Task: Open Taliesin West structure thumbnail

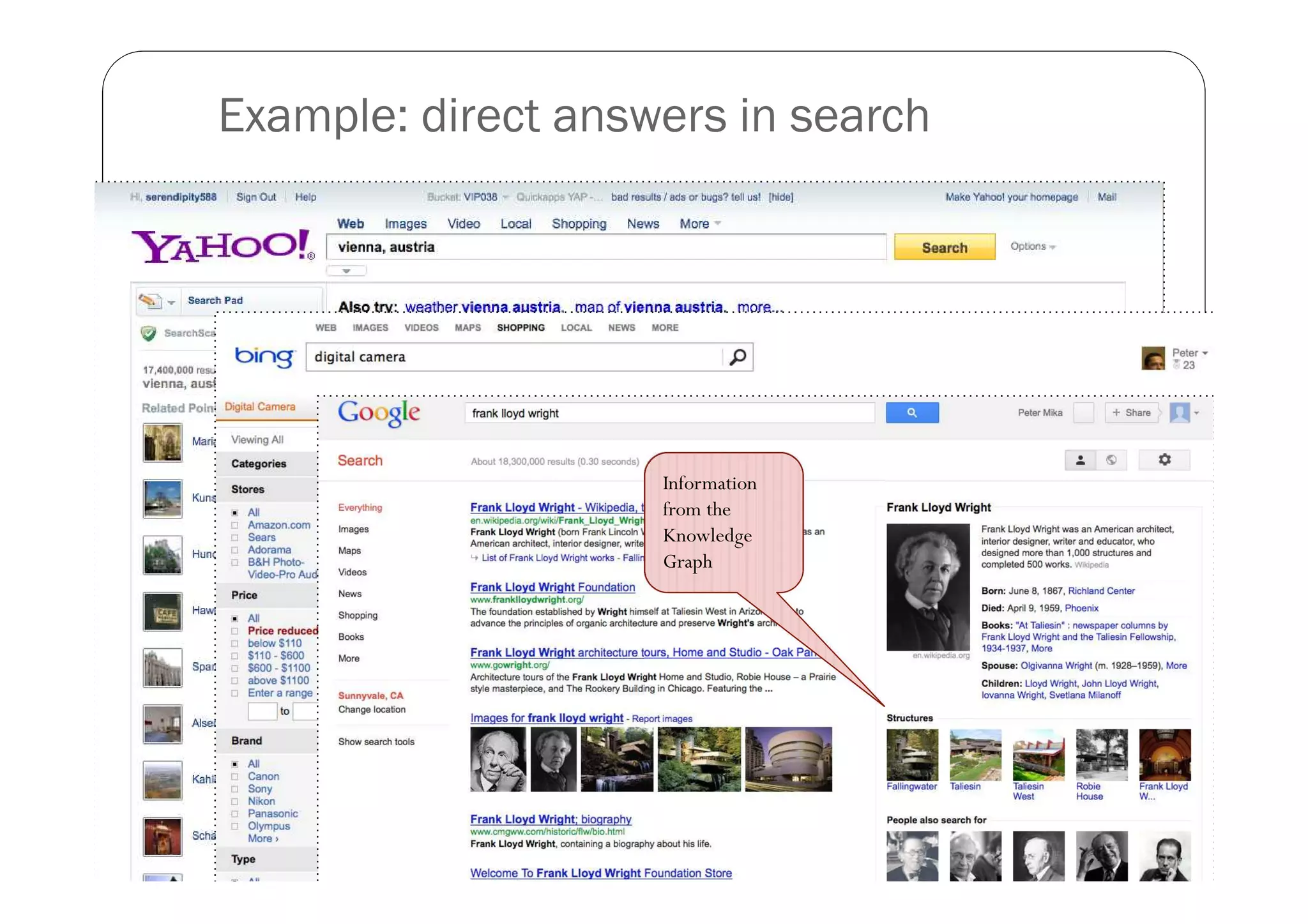Action: point(1038,755)
